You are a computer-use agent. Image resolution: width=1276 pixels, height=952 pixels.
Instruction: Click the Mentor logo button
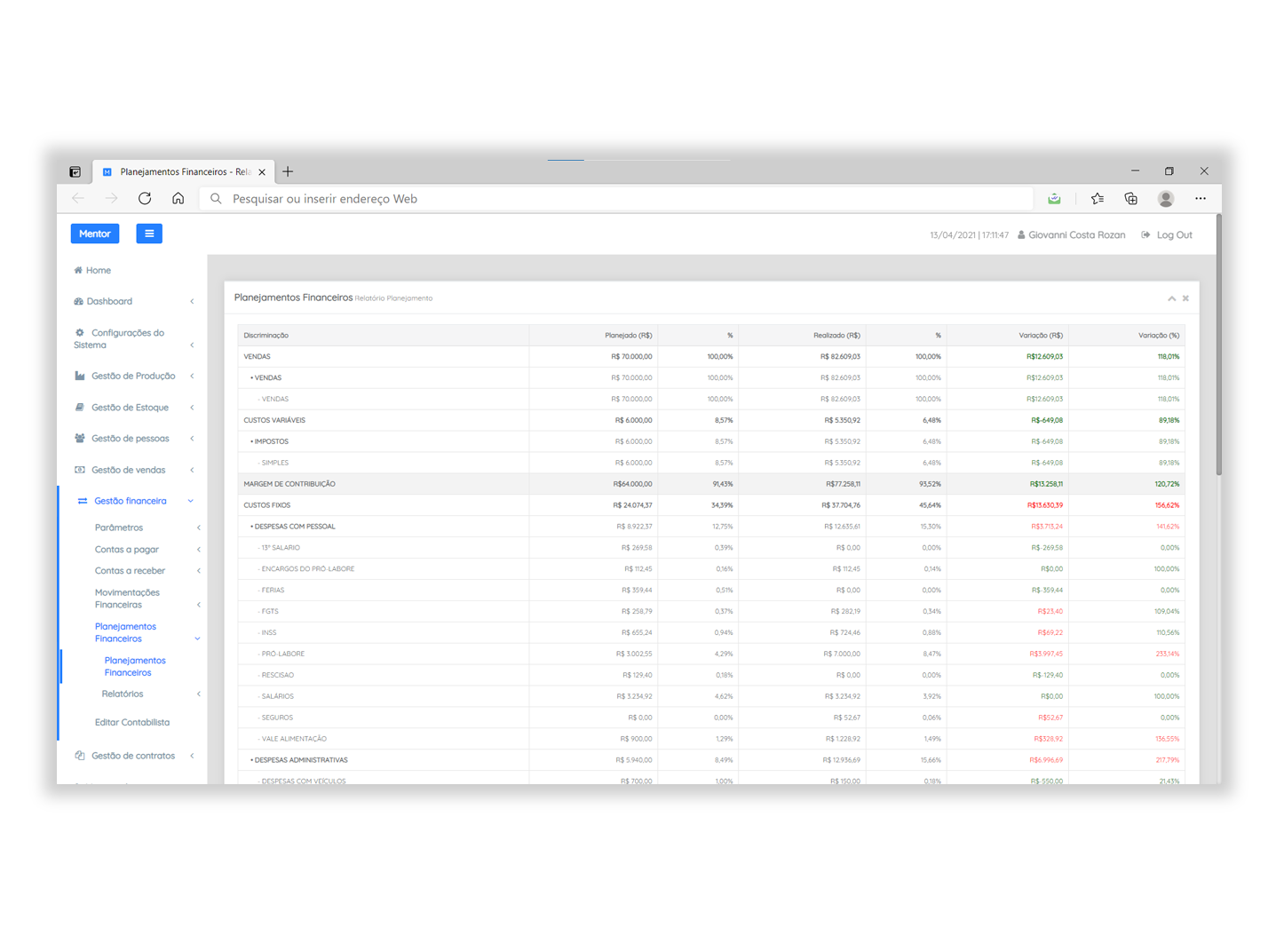[95, 234]
